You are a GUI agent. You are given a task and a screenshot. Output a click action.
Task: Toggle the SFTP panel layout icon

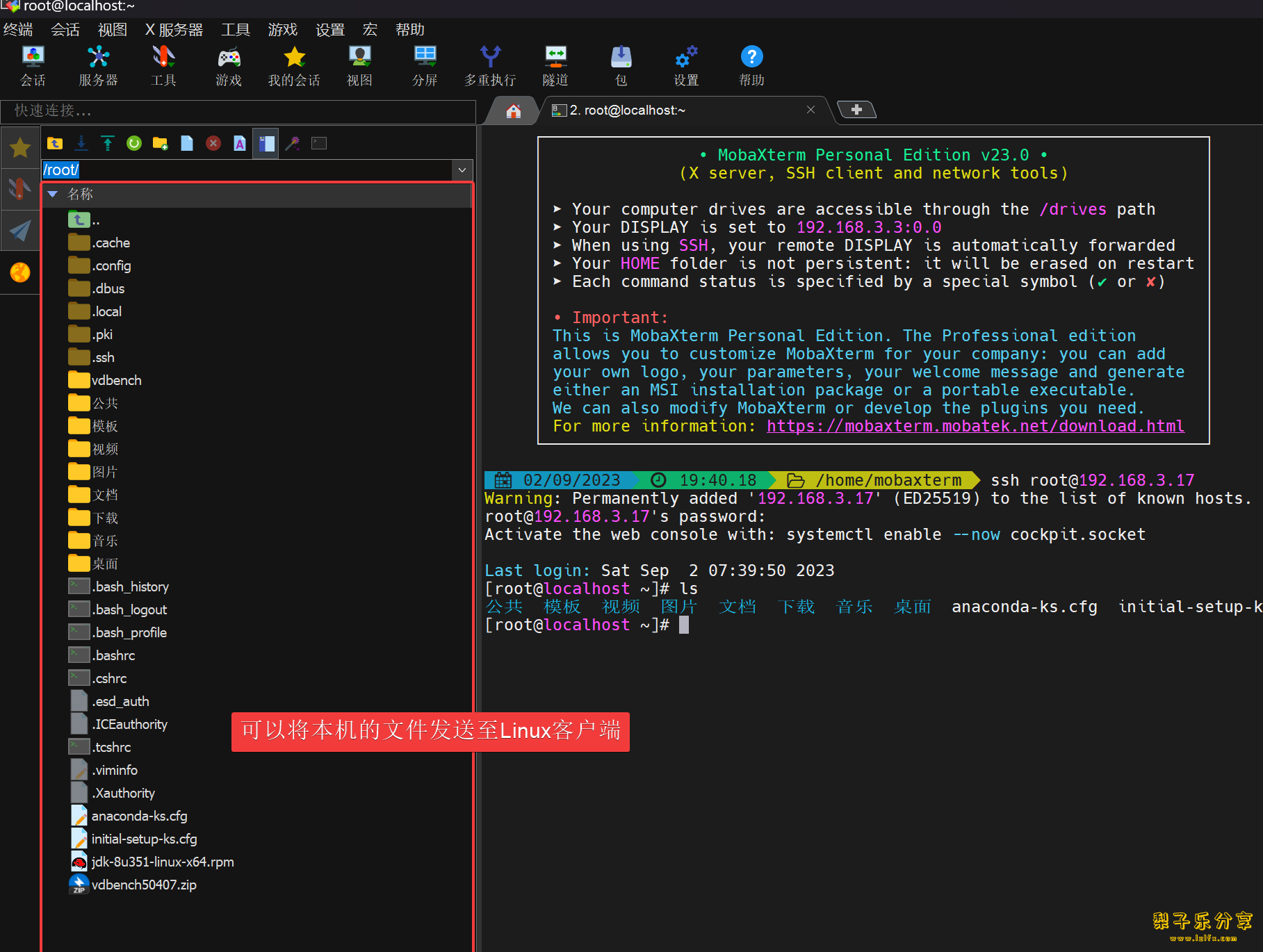pos(266,143)
